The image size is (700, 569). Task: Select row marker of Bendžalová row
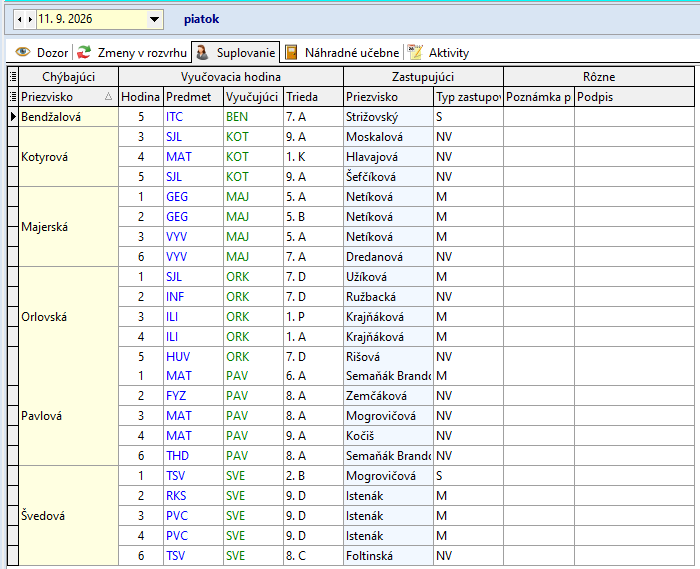pyautogui.click(x=13, y=117)
